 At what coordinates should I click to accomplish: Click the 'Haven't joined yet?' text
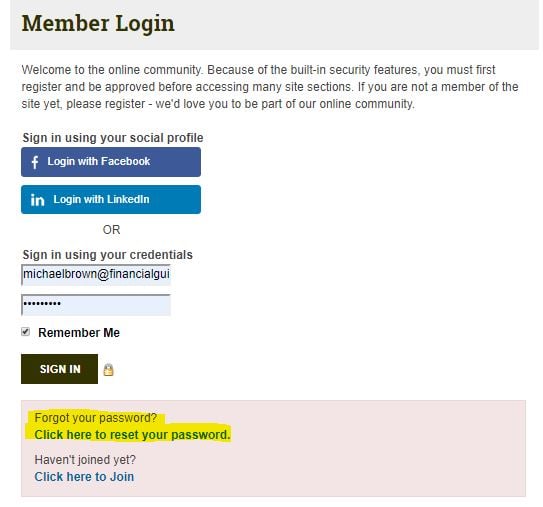[85, 460]
